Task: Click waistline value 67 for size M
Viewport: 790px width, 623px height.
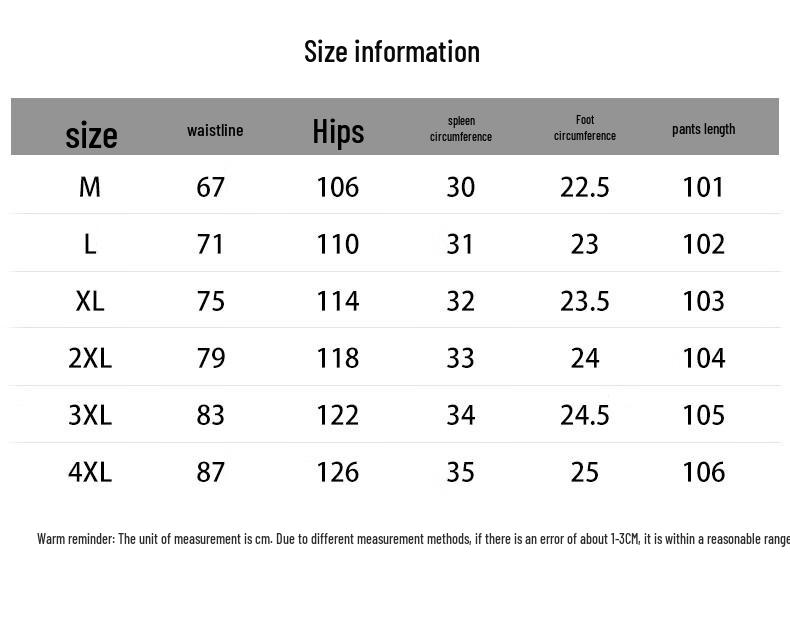Action: pos(211,187)
